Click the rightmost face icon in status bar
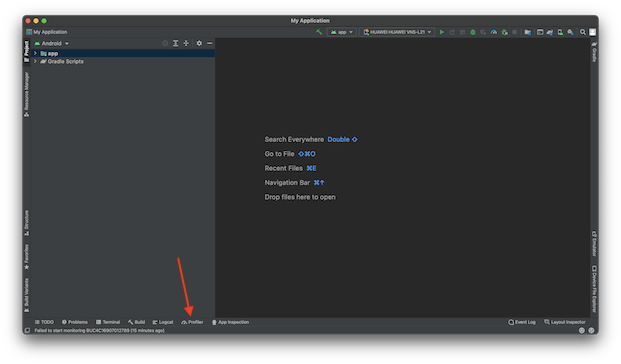This screenshot has height=364, width=621. click(x=591, y=330)
